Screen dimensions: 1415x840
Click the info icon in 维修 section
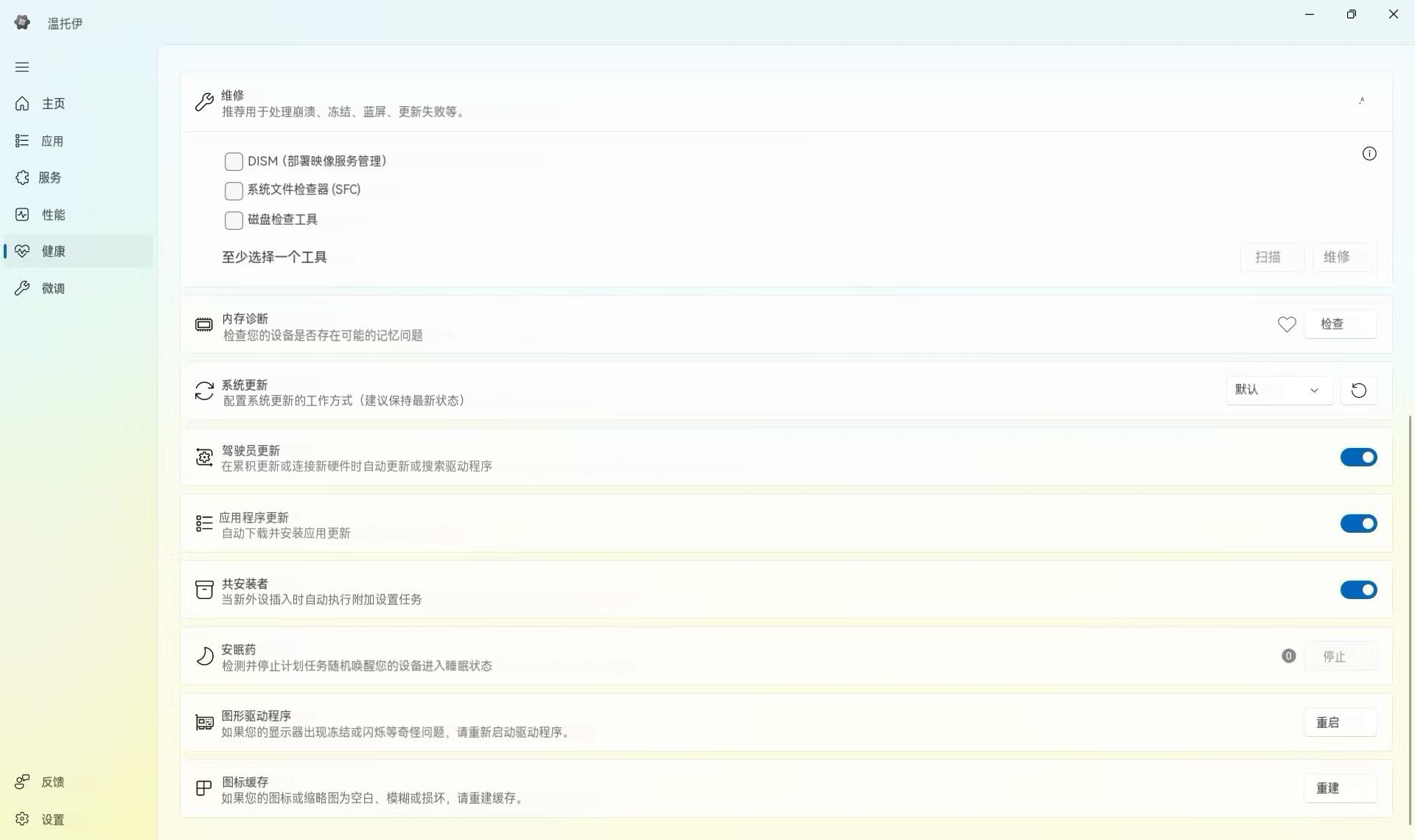tap(1369, 153)
